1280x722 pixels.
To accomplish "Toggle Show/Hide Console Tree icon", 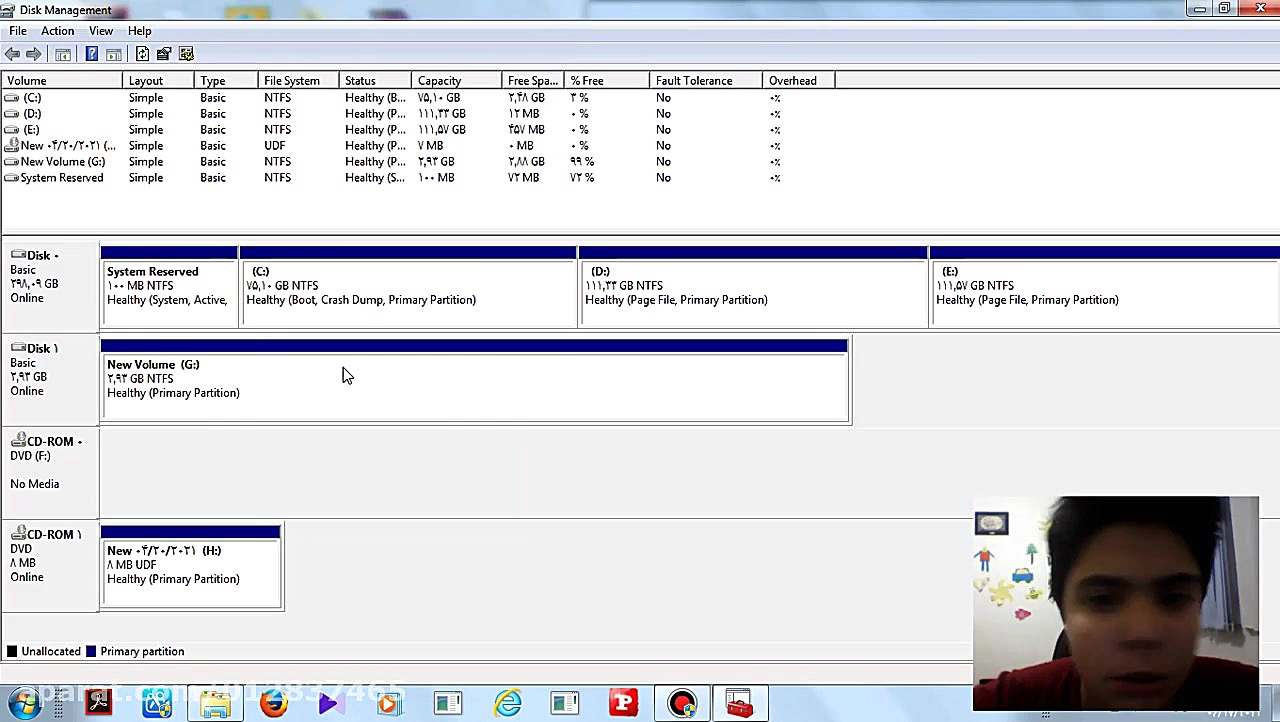I will (x=63, y=54).
